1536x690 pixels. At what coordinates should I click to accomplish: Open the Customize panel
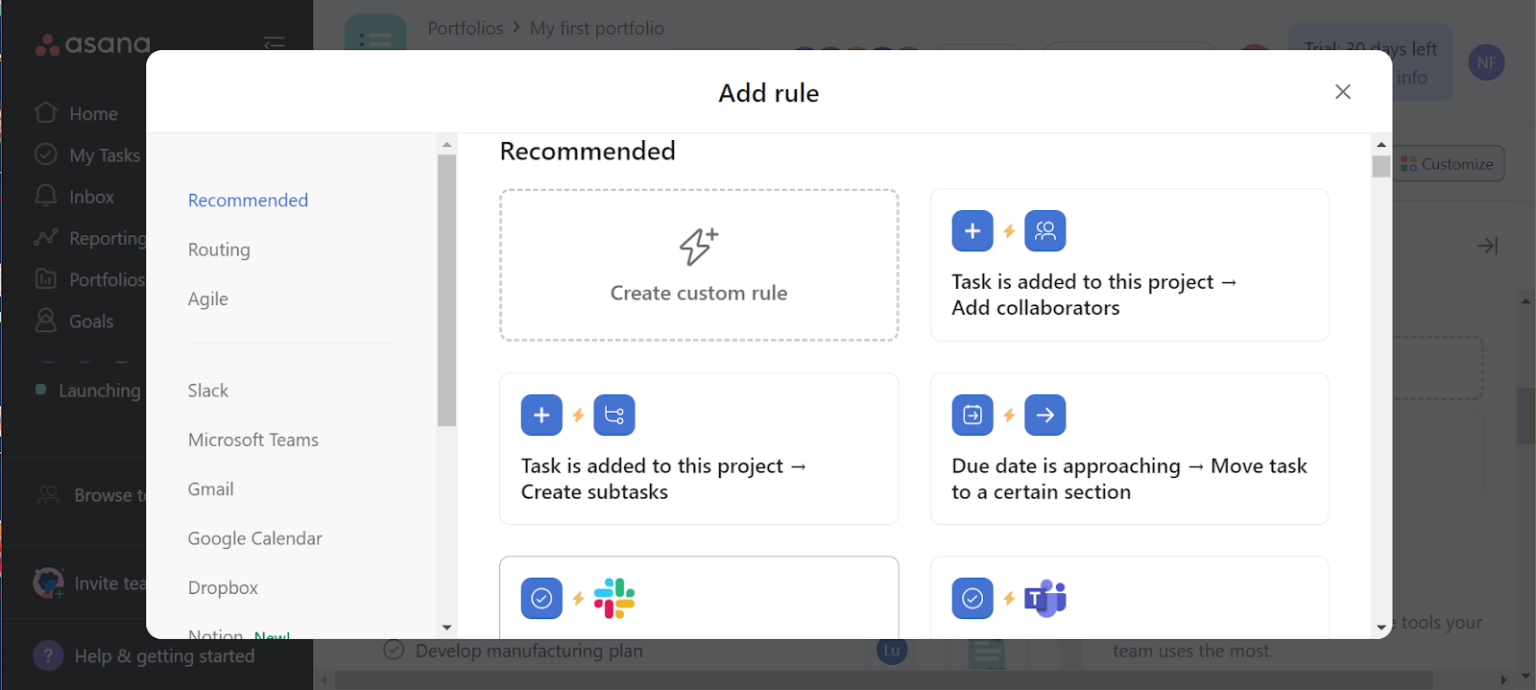[x=1448, y=163]
